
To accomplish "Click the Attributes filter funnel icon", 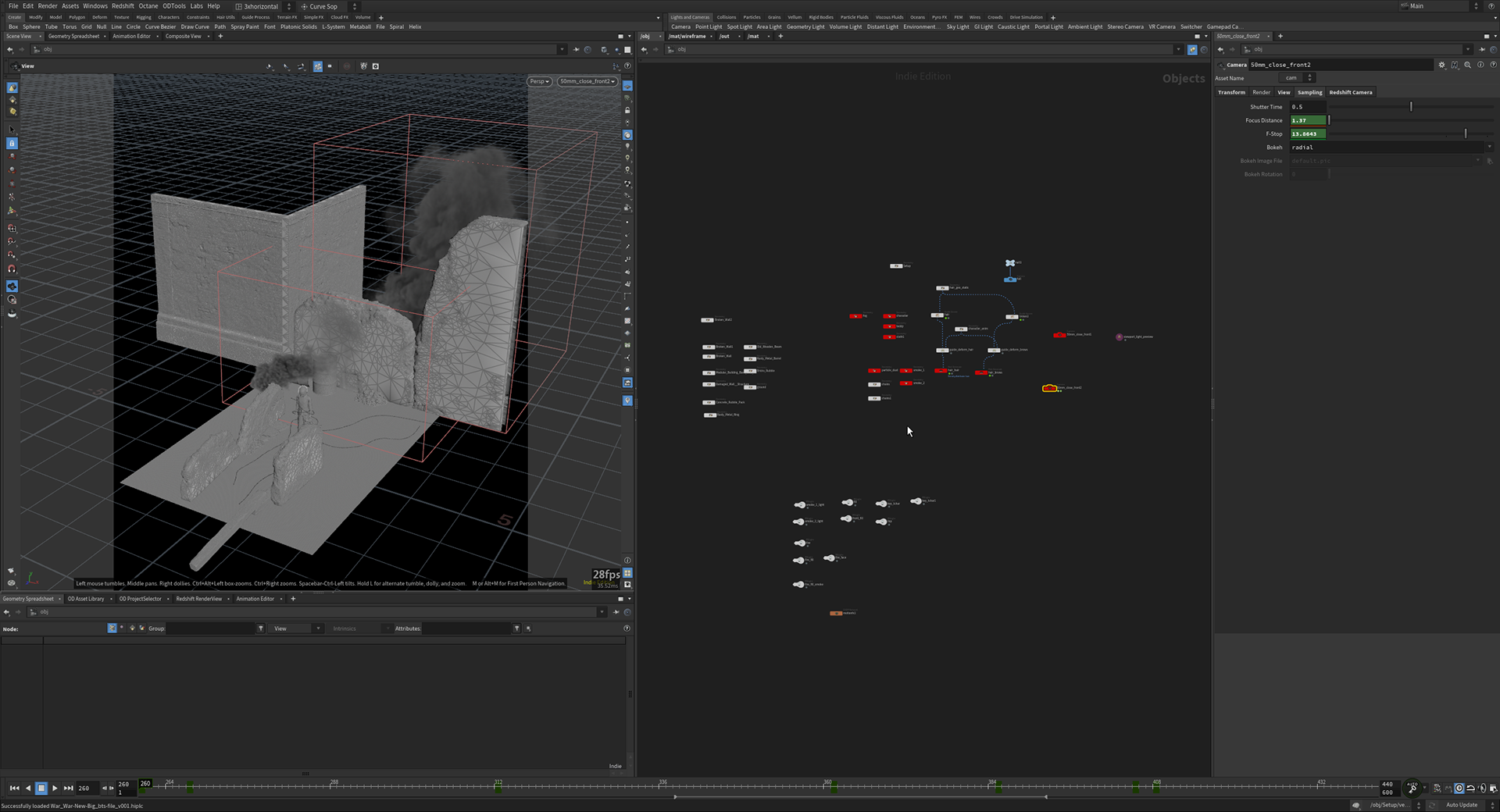I will point(516,628).
